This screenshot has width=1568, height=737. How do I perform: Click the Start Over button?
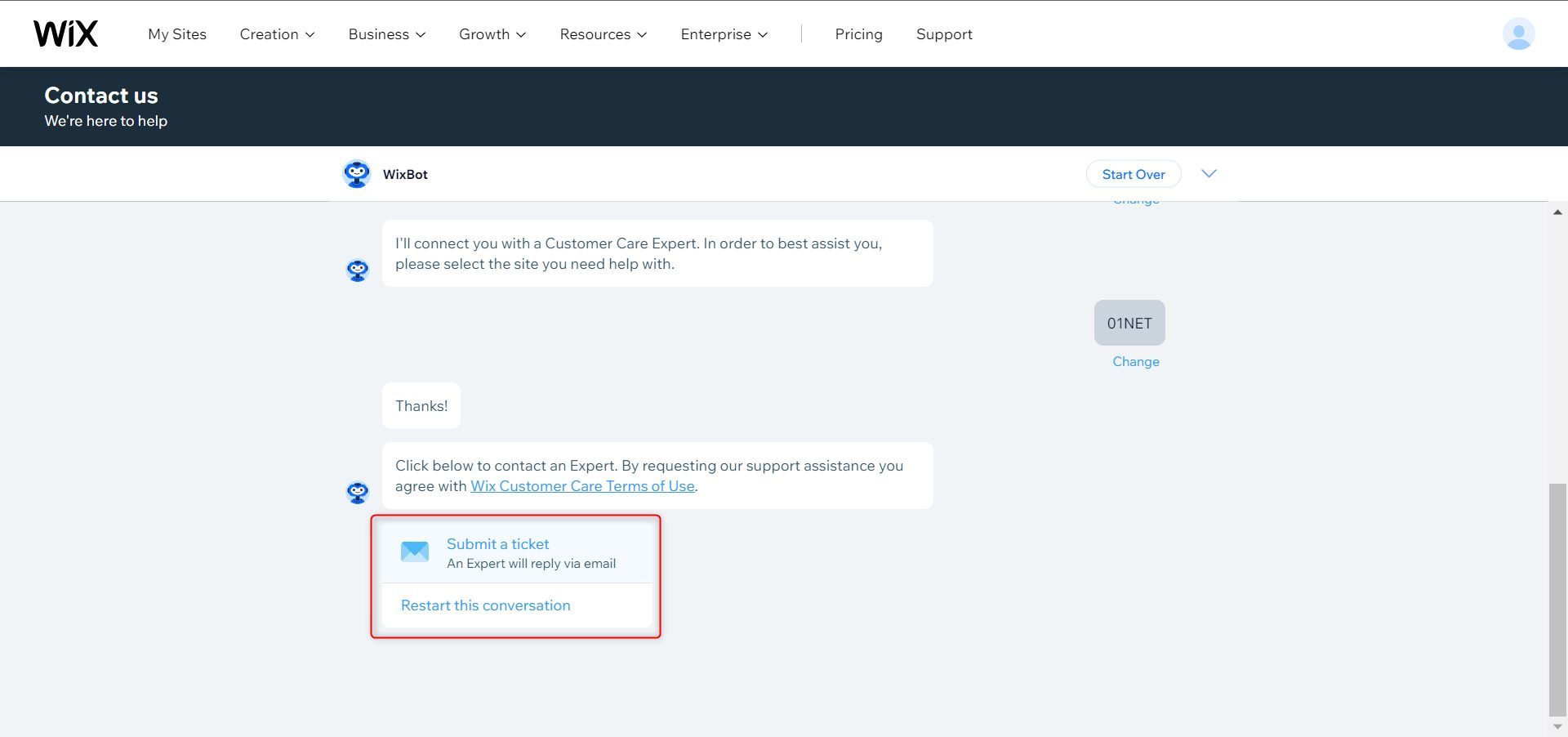click(1134, 174)
